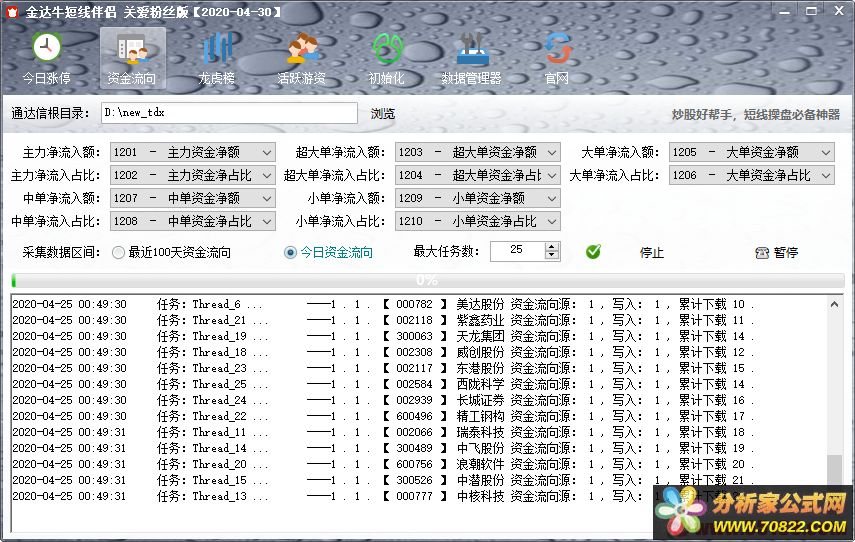Image resolution: width=855 pixels, height=542 pixels.
Task: Expand the 主力净流入占比 dropdown
Action: click(267, 176)
